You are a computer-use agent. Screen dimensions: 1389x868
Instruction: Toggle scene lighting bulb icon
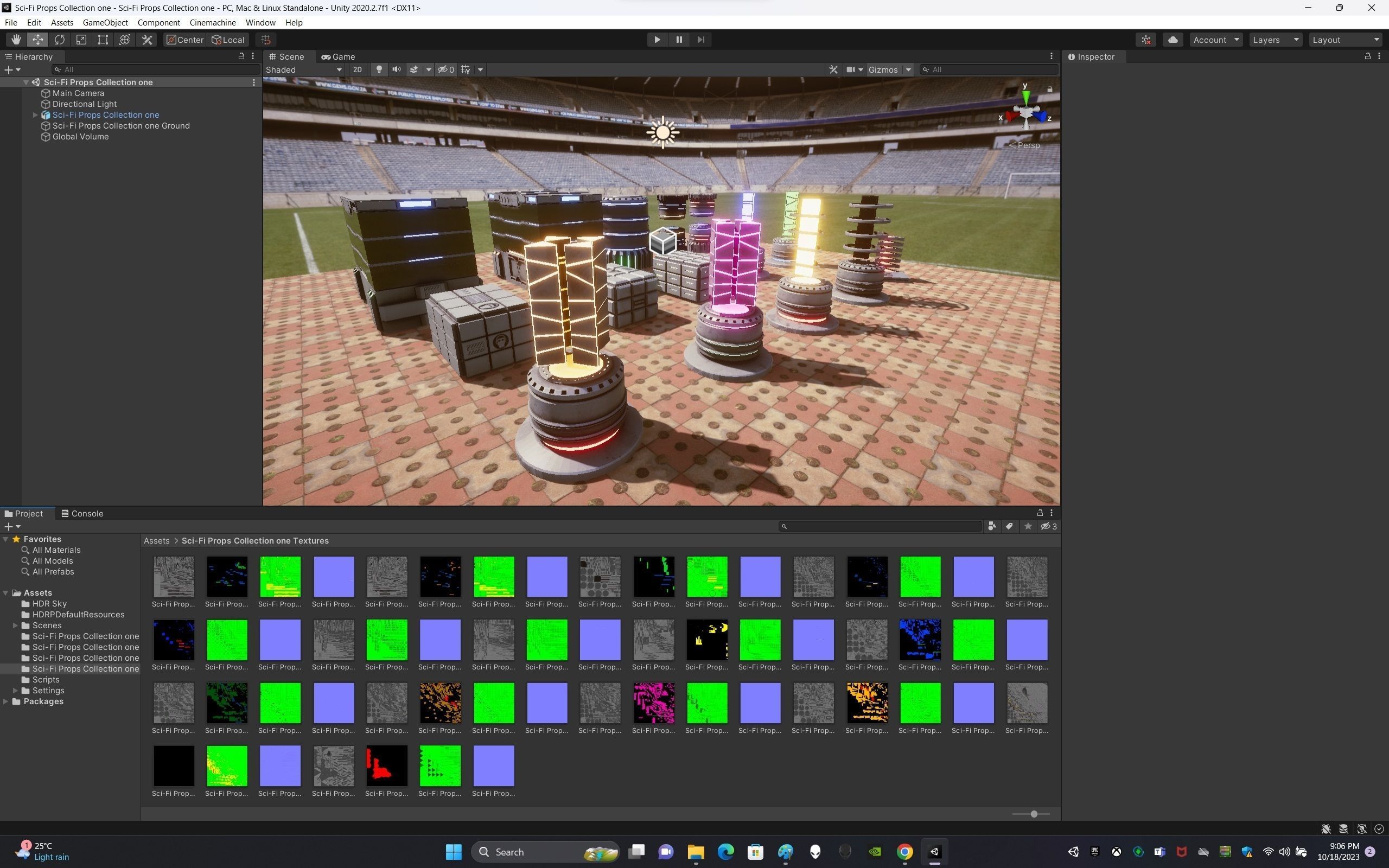click(379, 69)
